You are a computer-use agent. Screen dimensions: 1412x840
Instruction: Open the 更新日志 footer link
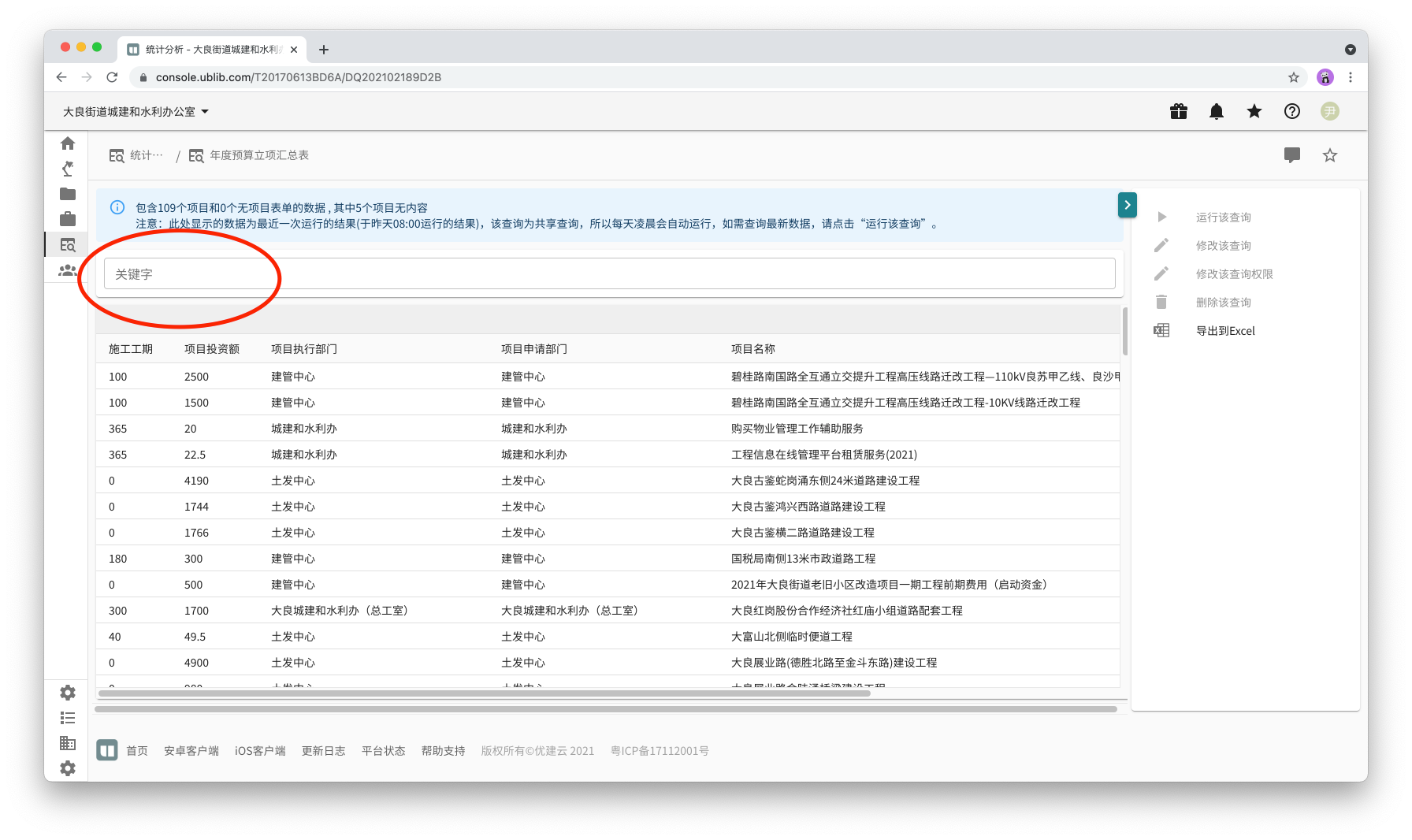pos(323,751)
